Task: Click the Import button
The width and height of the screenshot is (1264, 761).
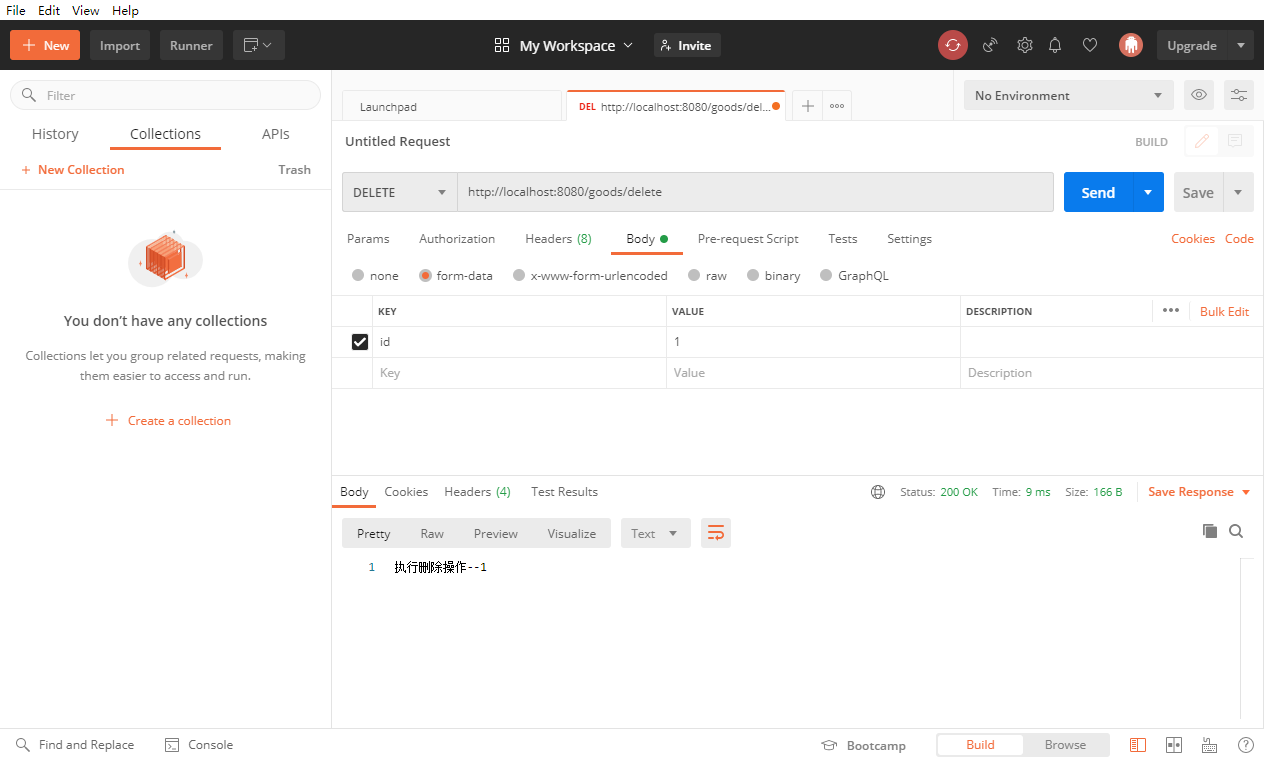Action: tap(120, 45)
